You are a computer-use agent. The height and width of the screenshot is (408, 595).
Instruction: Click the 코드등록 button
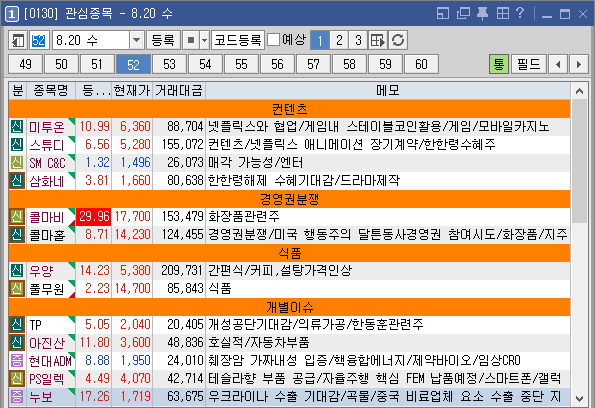tap(238, 40)
